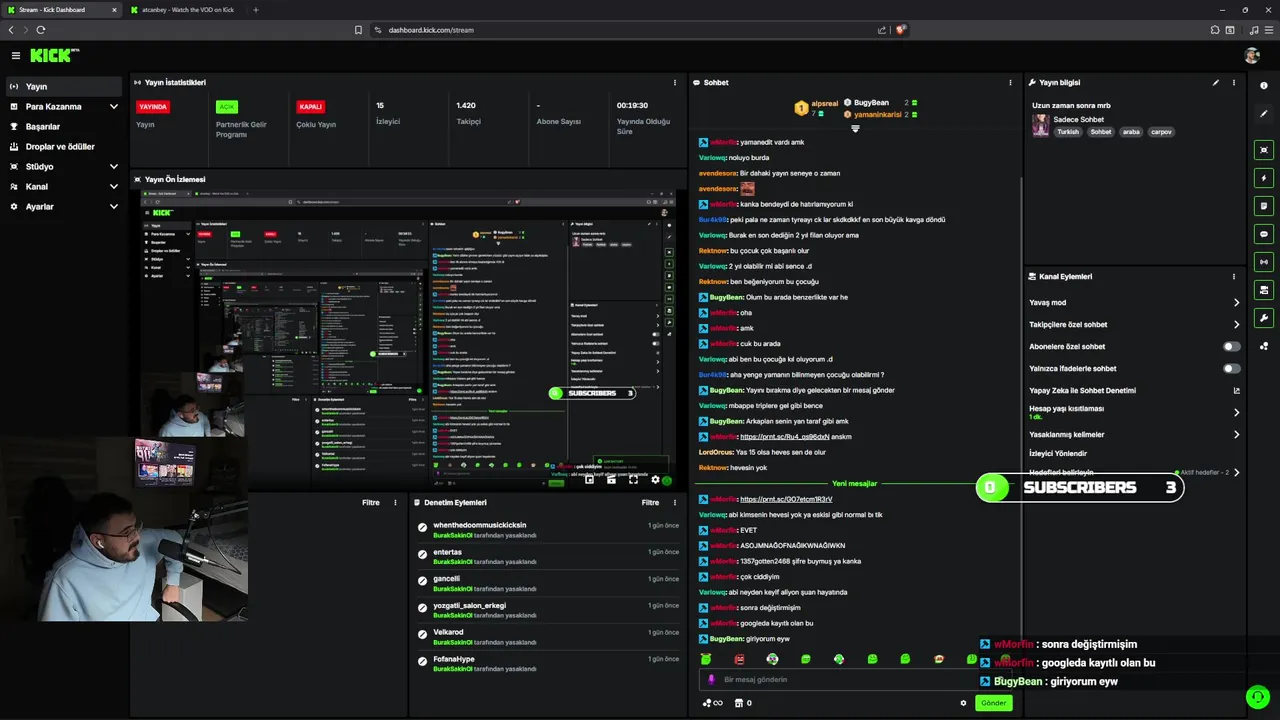Open Başarılar in the left sidebar
1280x720 pixels.
pos(64,127)
